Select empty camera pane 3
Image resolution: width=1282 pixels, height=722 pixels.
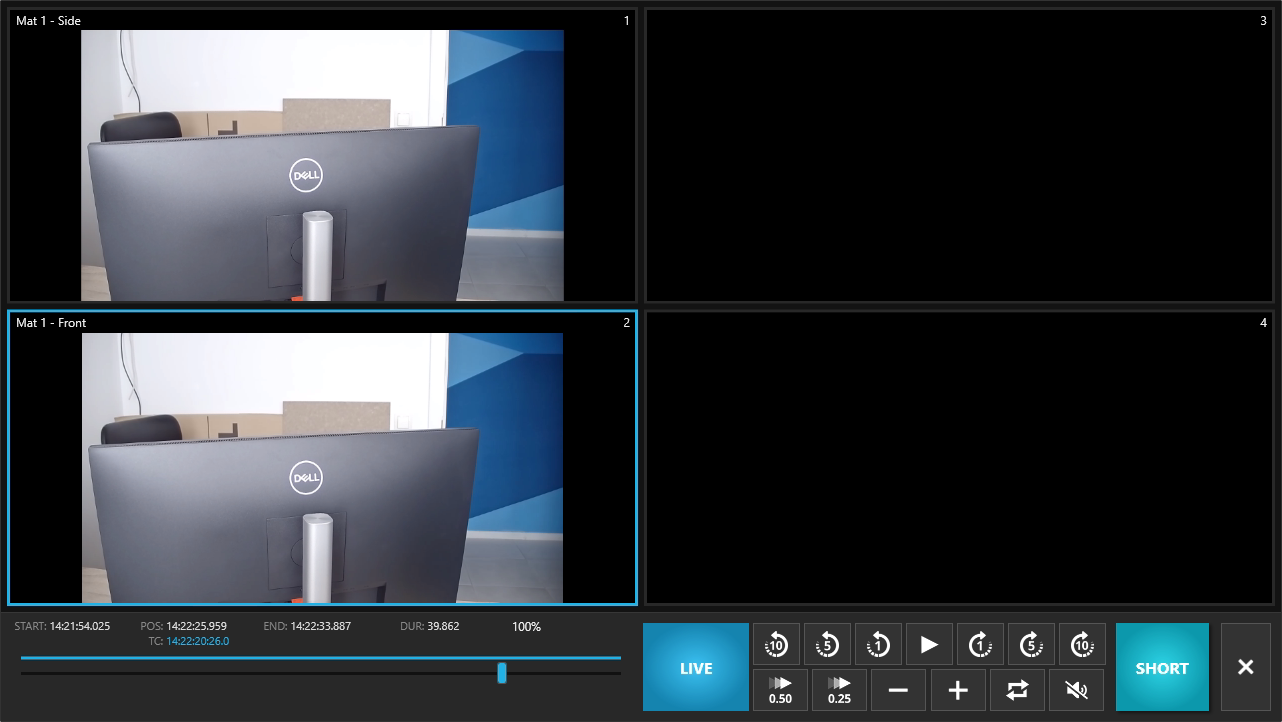point(958,156)
